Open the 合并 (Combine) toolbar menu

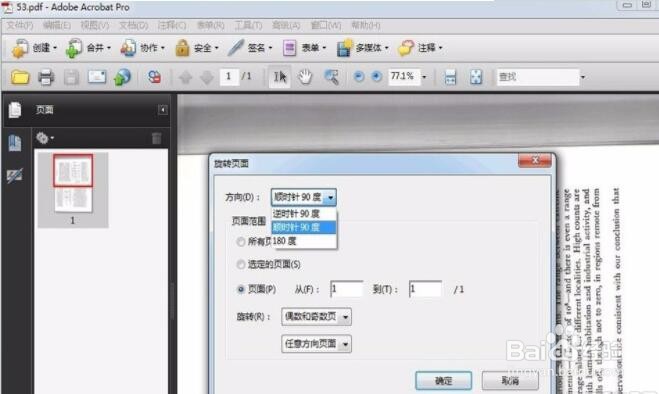[88, 48]
